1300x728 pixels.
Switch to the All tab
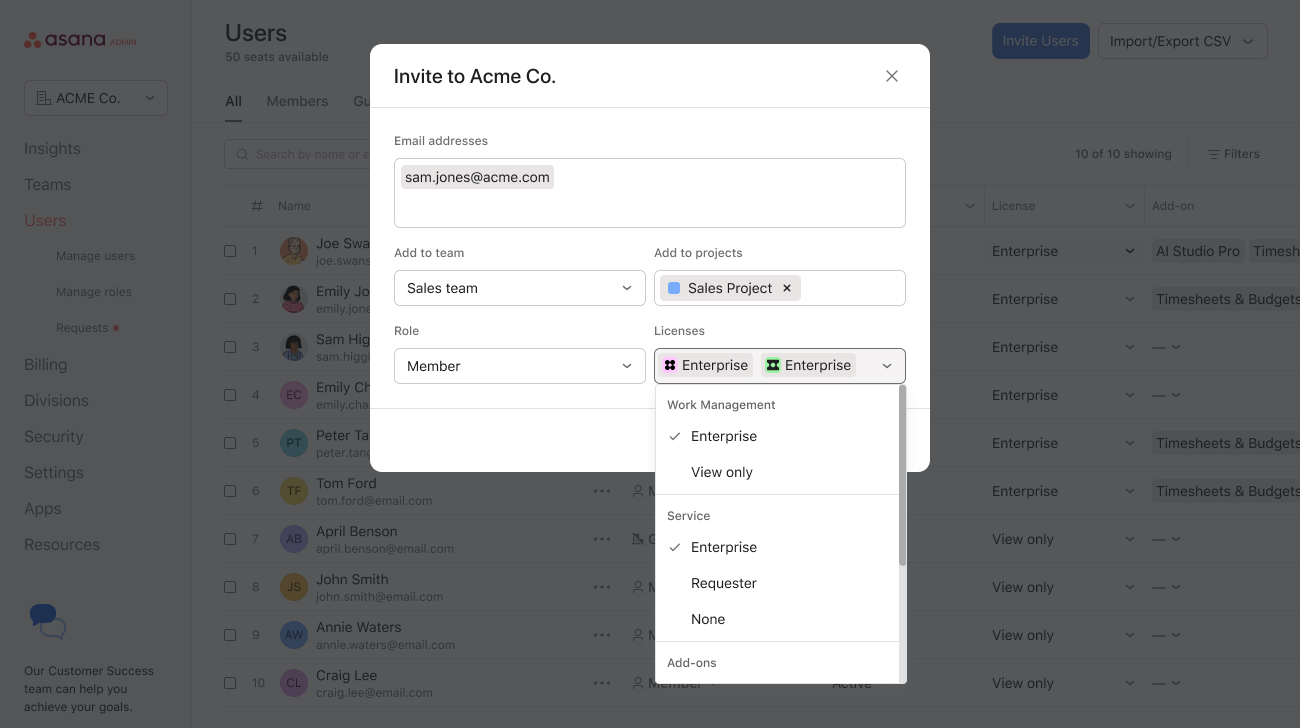point(233,101)
